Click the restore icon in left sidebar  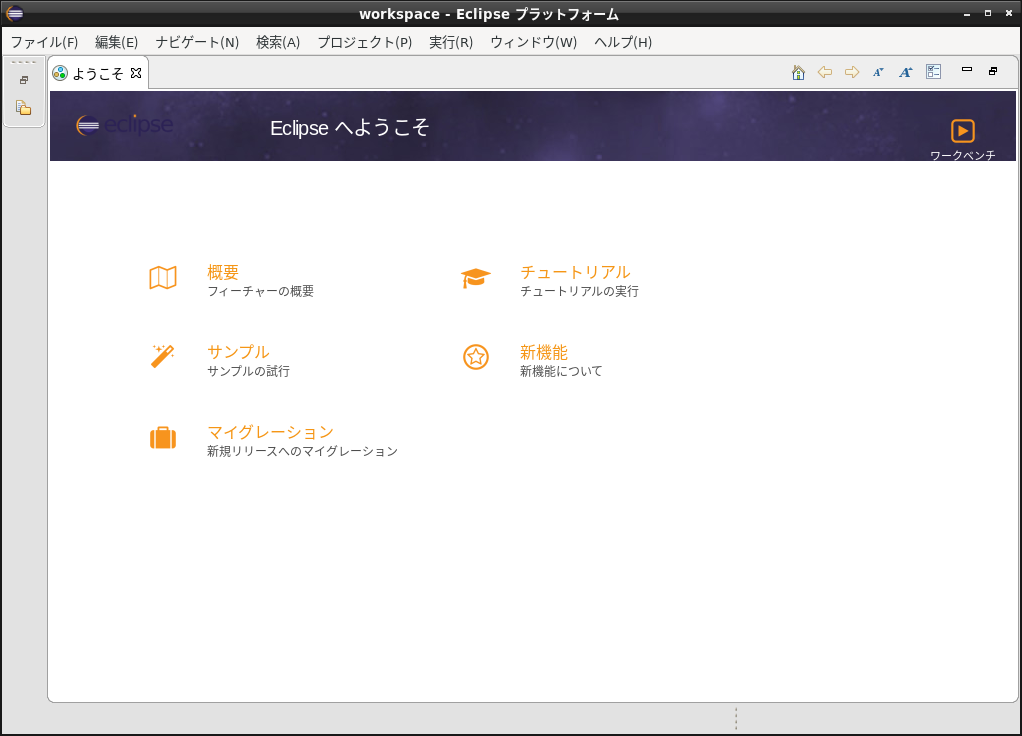tap(24, 80)
